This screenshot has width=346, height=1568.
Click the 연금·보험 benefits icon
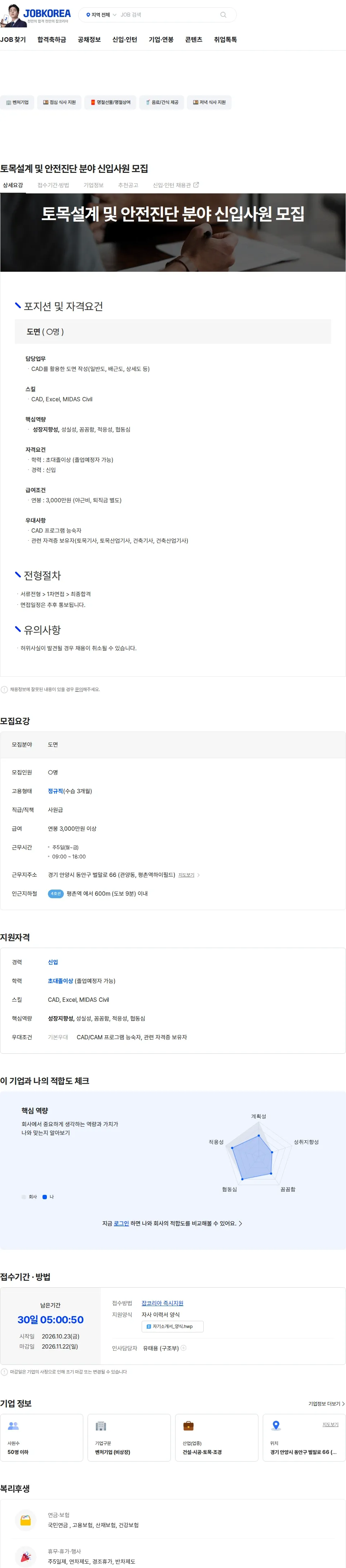click(x=26, y=1520)
